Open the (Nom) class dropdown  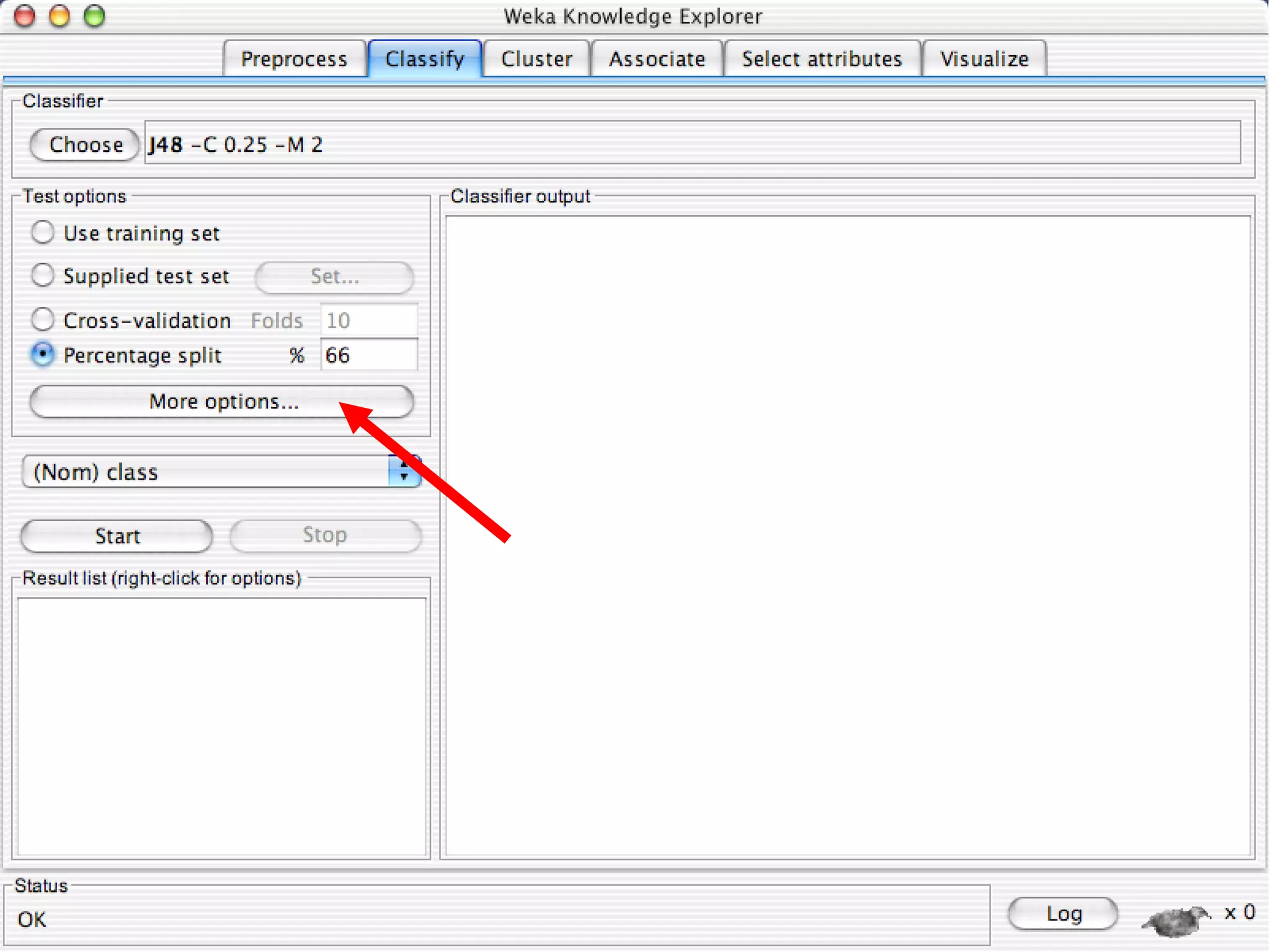pos(205,472)
